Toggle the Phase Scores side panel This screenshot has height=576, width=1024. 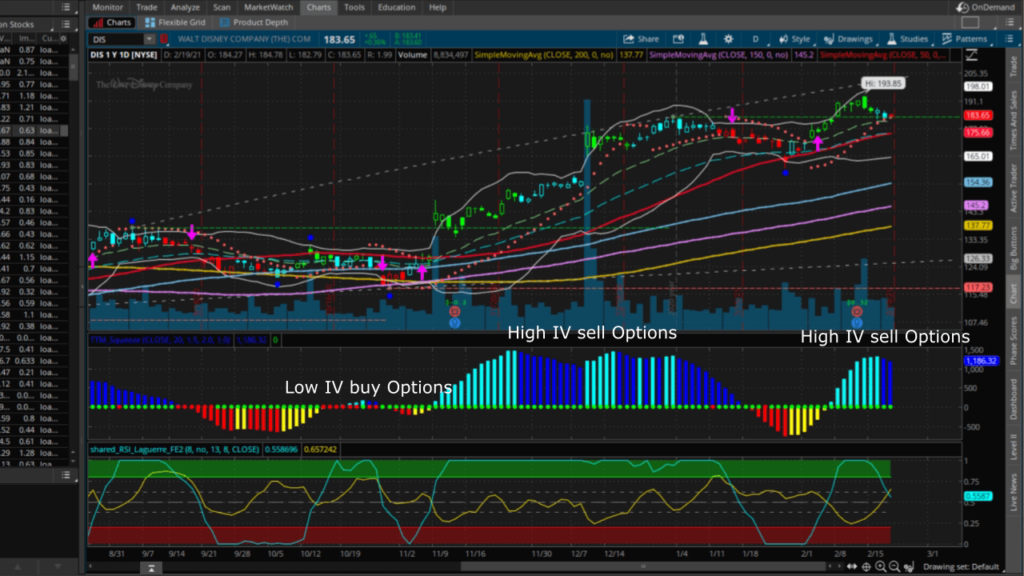click(1014, 341)
